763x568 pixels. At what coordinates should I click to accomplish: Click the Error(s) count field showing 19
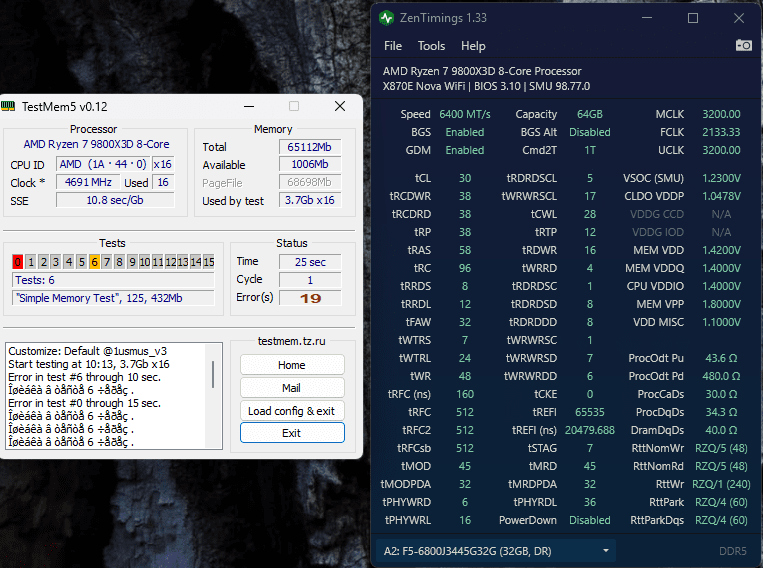click(x=310, y=298)
